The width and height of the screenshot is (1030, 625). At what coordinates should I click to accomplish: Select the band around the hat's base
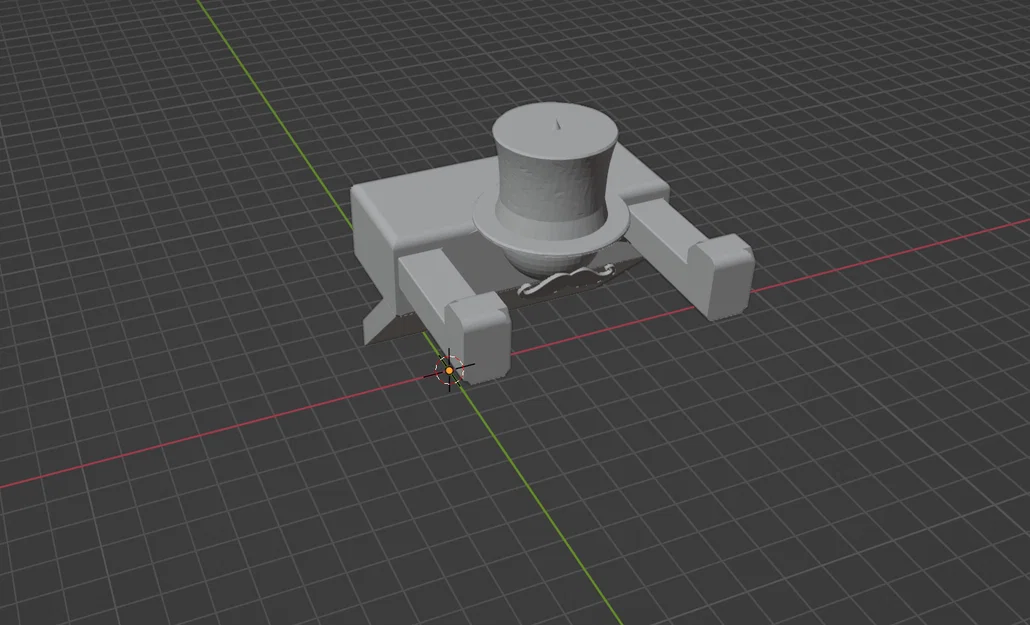coord(552,220)
